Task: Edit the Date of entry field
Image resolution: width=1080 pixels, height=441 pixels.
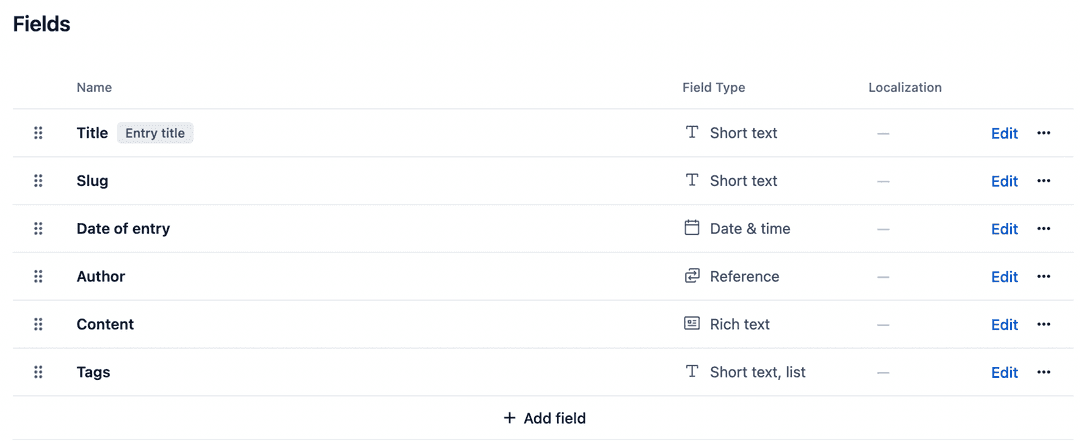Action: tap(1004, 229)
